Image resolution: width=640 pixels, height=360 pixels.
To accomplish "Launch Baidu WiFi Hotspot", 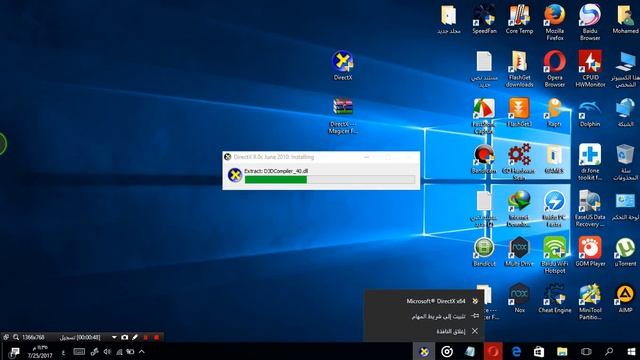I will (555, 256).
